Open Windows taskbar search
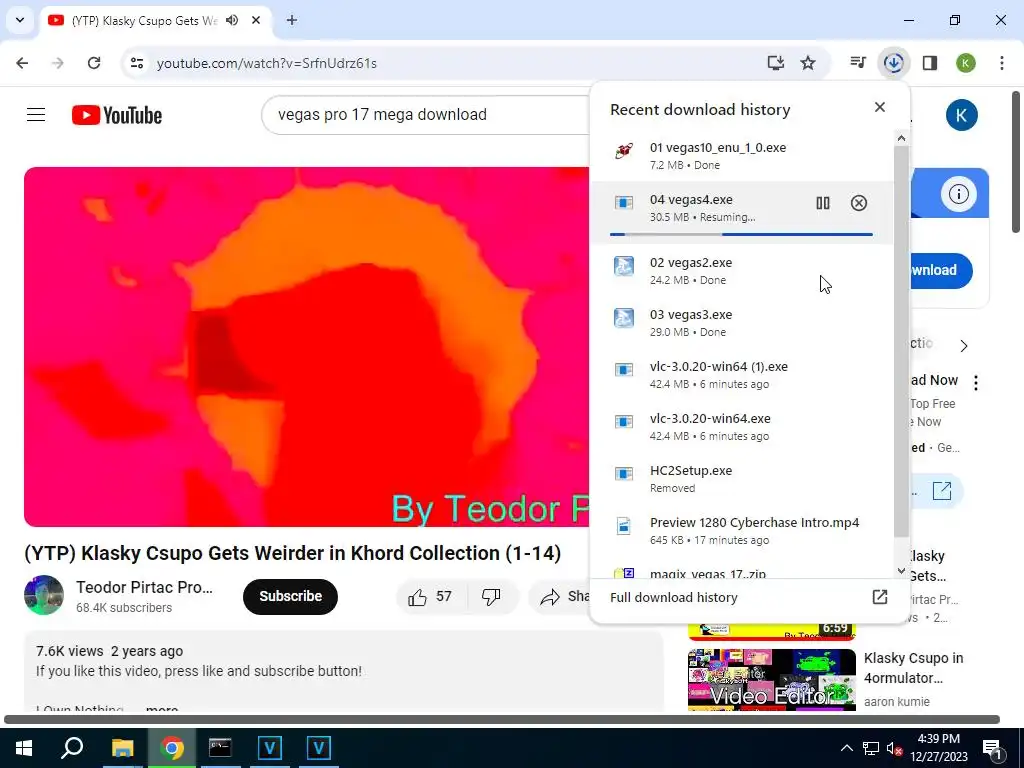The height and width of the screenshot is (768, 1024). pos(72,748)
